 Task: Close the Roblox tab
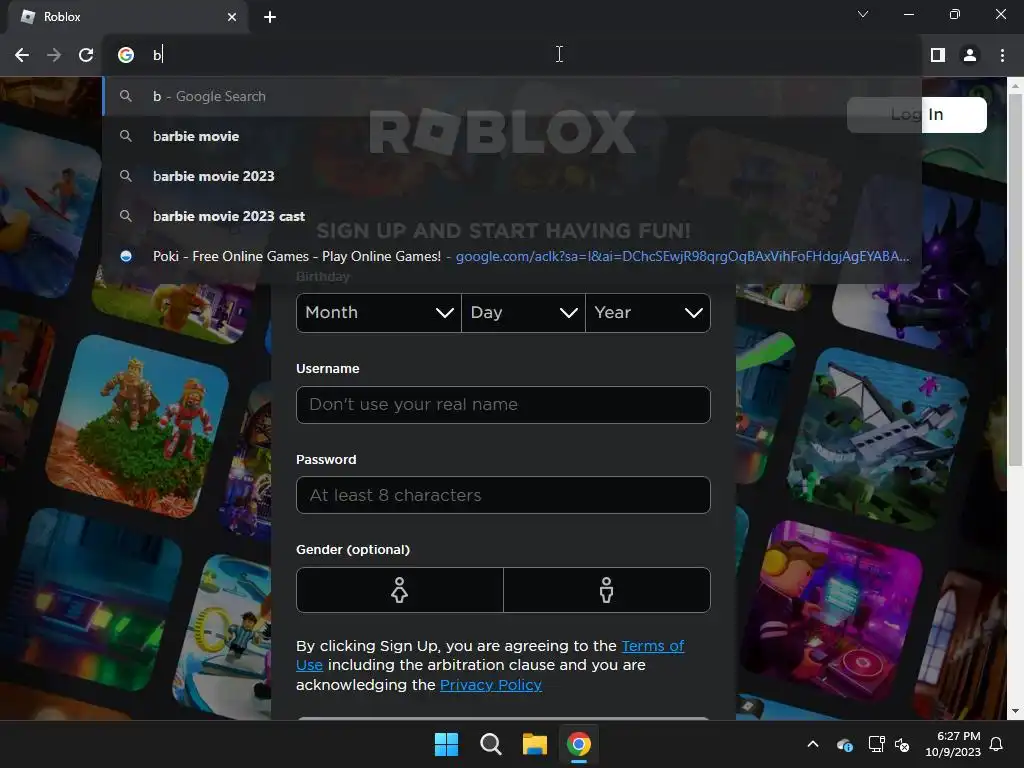point(232,17)
